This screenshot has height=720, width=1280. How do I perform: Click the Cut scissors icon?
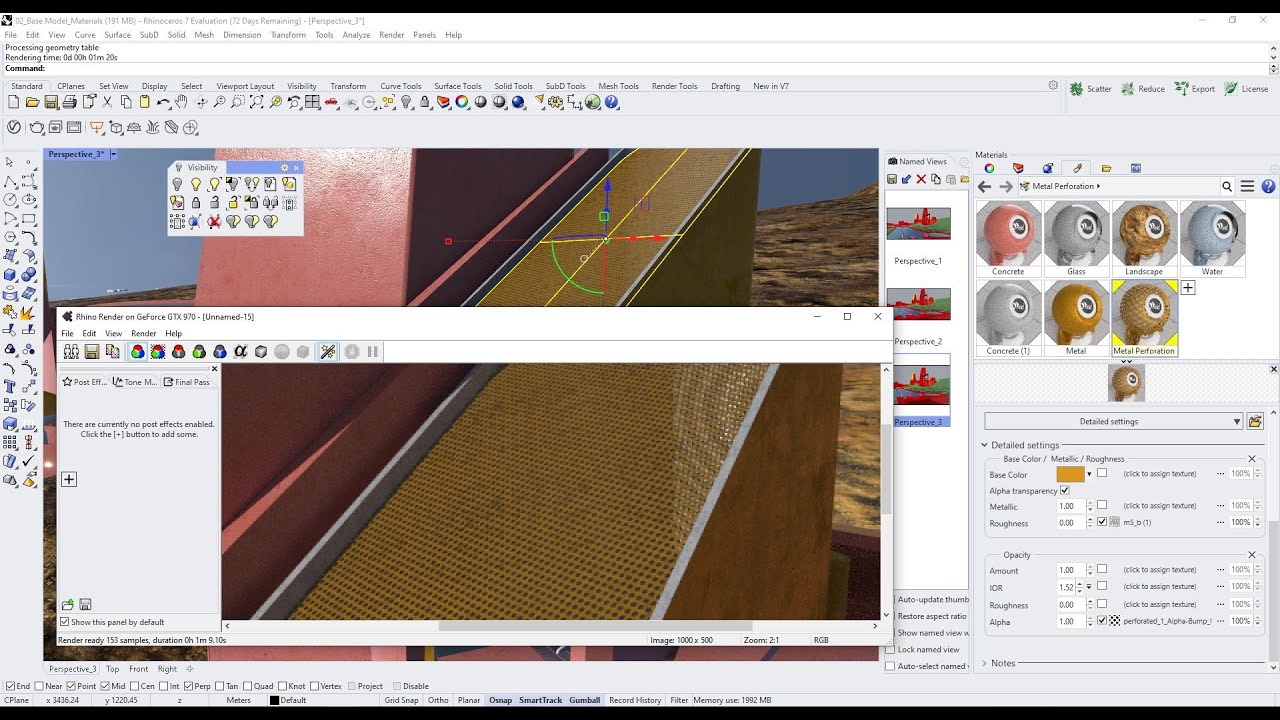click(107, 102)
